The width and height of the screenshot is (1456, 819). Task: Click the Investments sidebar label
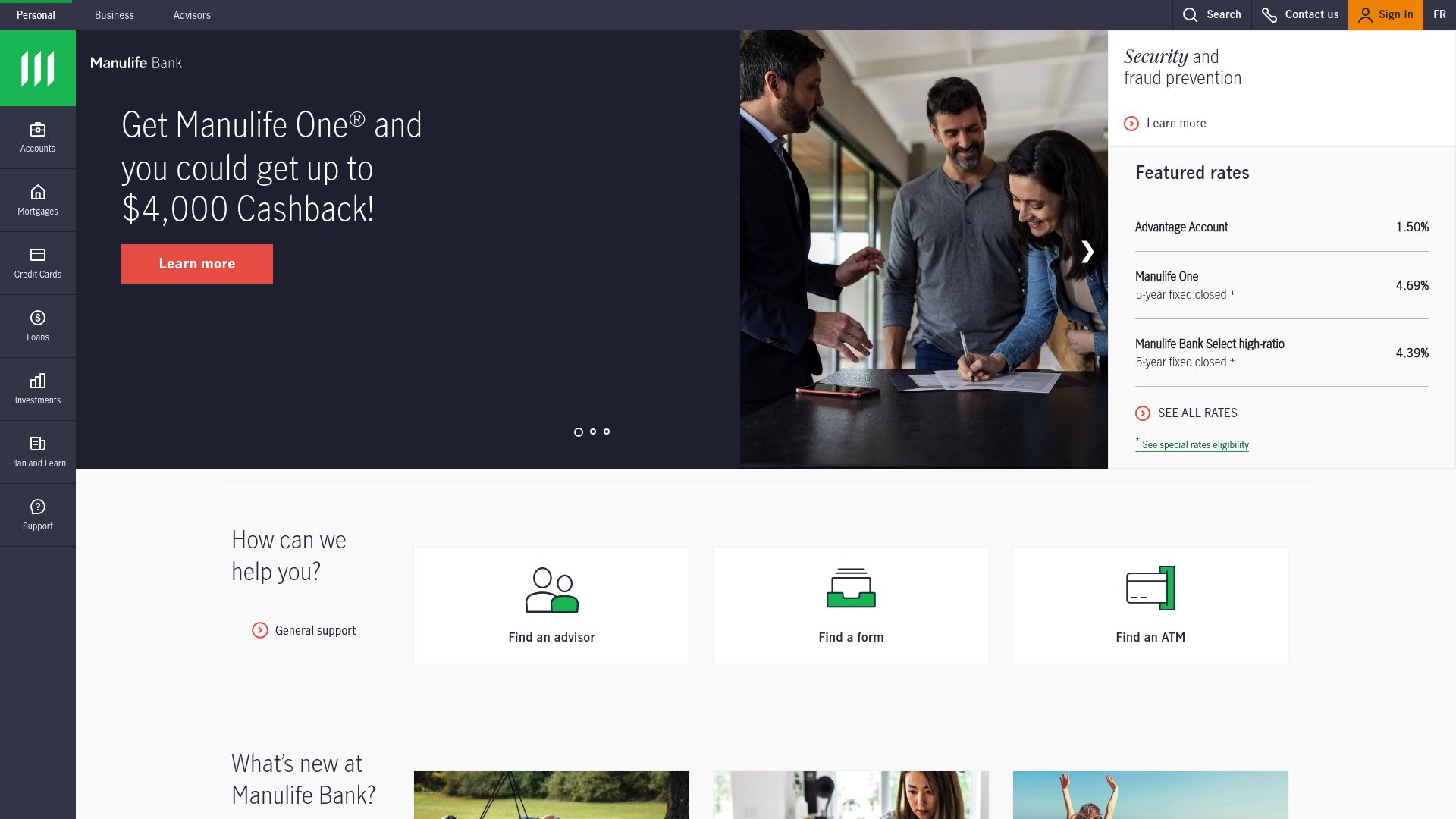click(x=38, y=400)
